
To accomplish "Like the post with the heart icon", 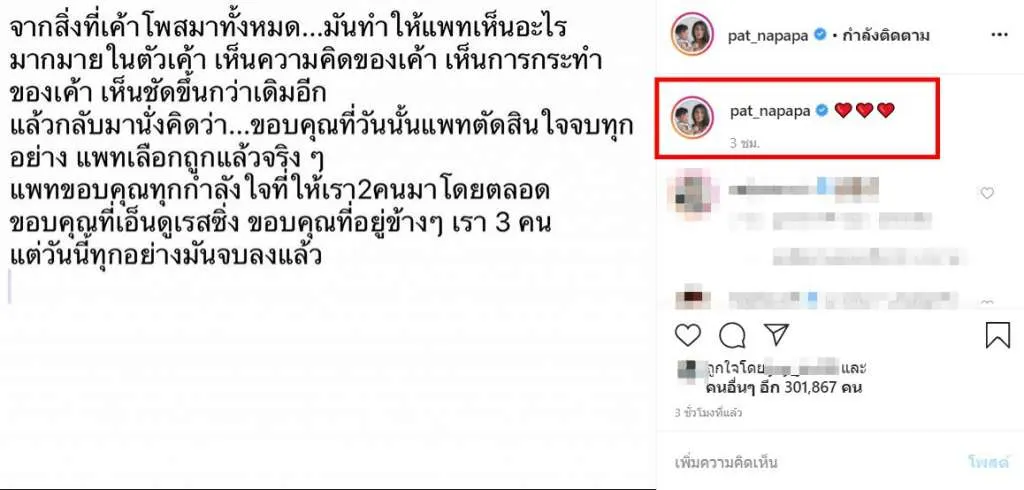I will (x=687, y=335).
